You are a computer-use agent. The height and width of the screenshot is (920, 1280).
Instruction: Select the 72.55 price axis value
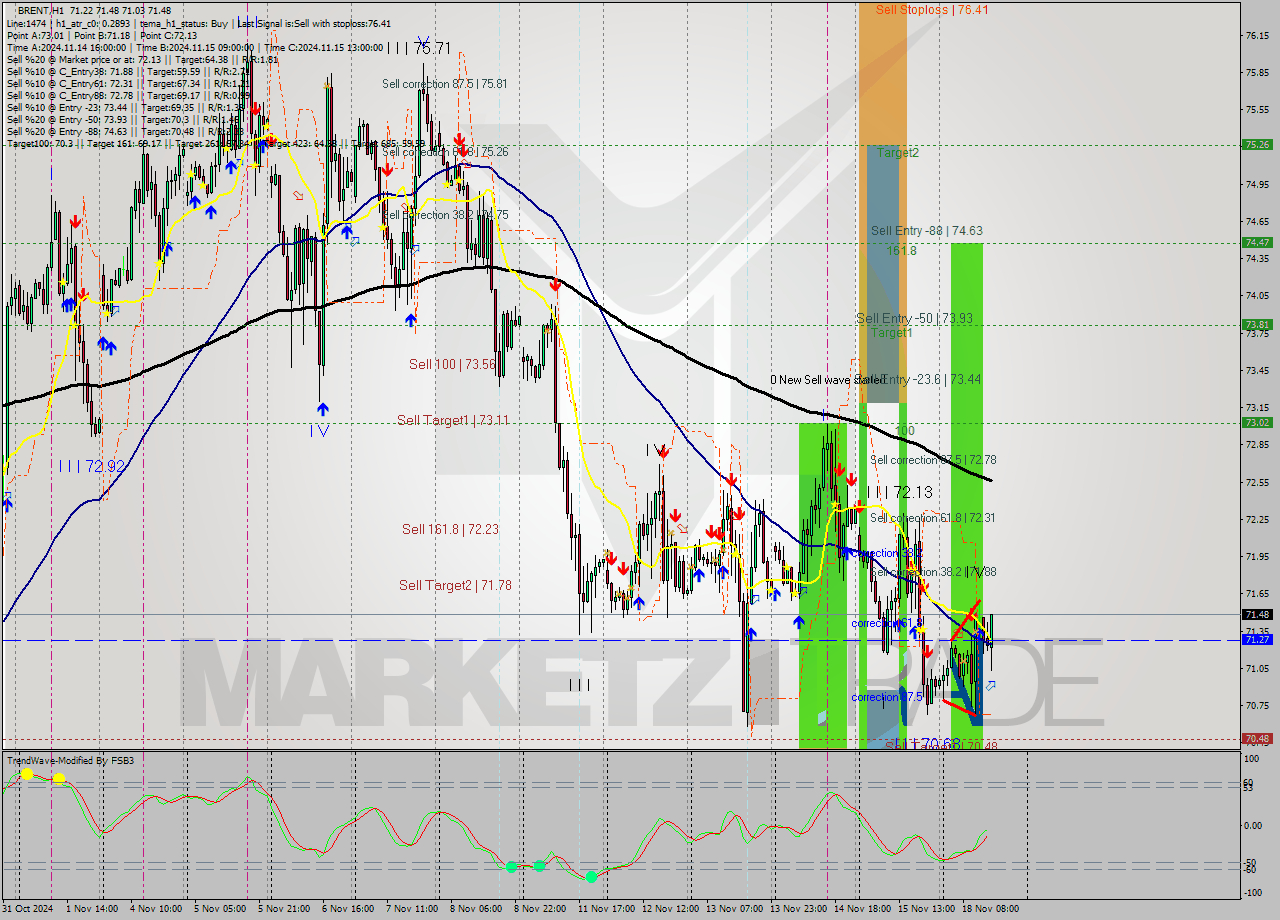[1257, 482]
